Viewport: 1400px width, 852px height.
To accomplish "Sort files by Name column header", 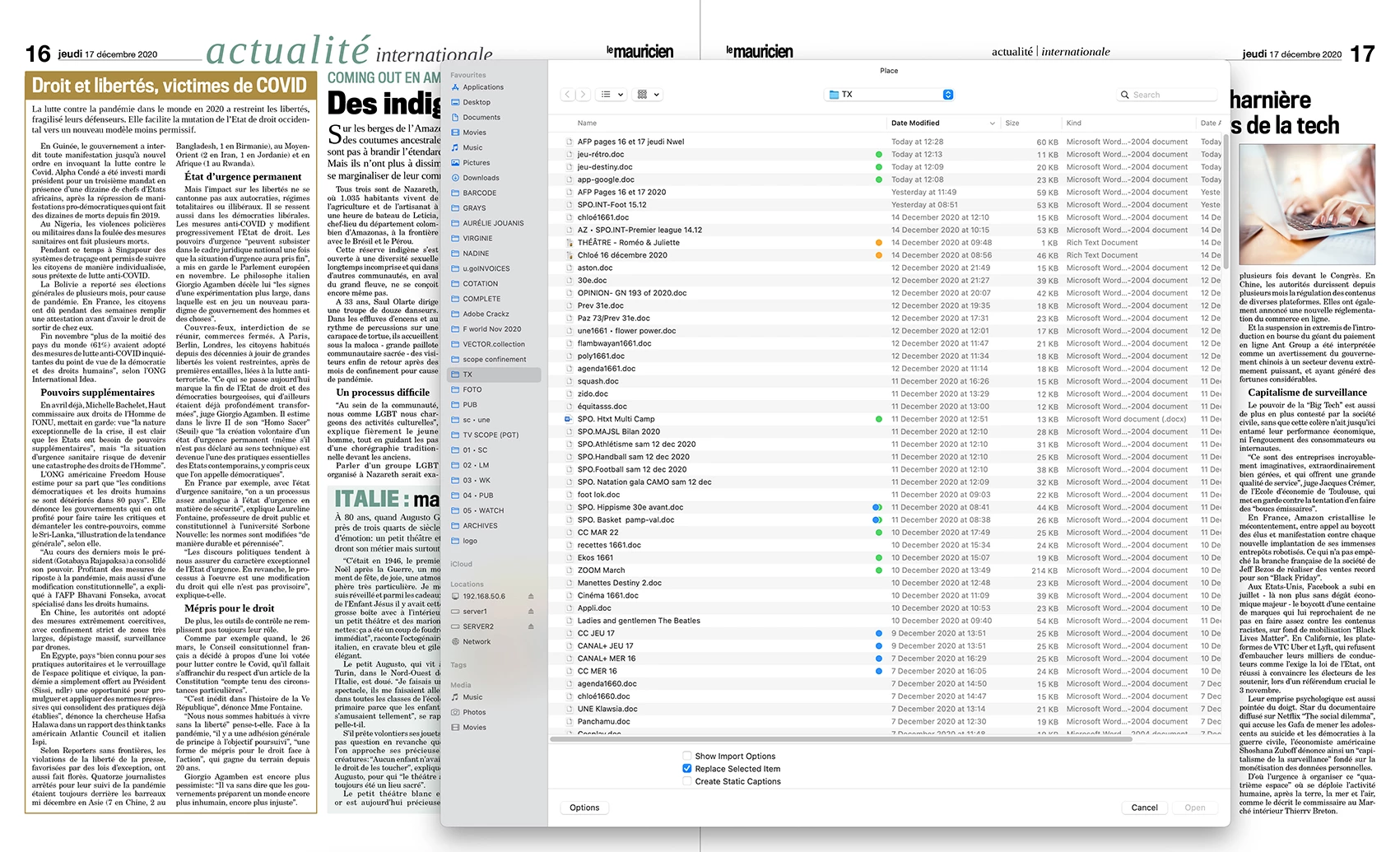I will (587, 123).
